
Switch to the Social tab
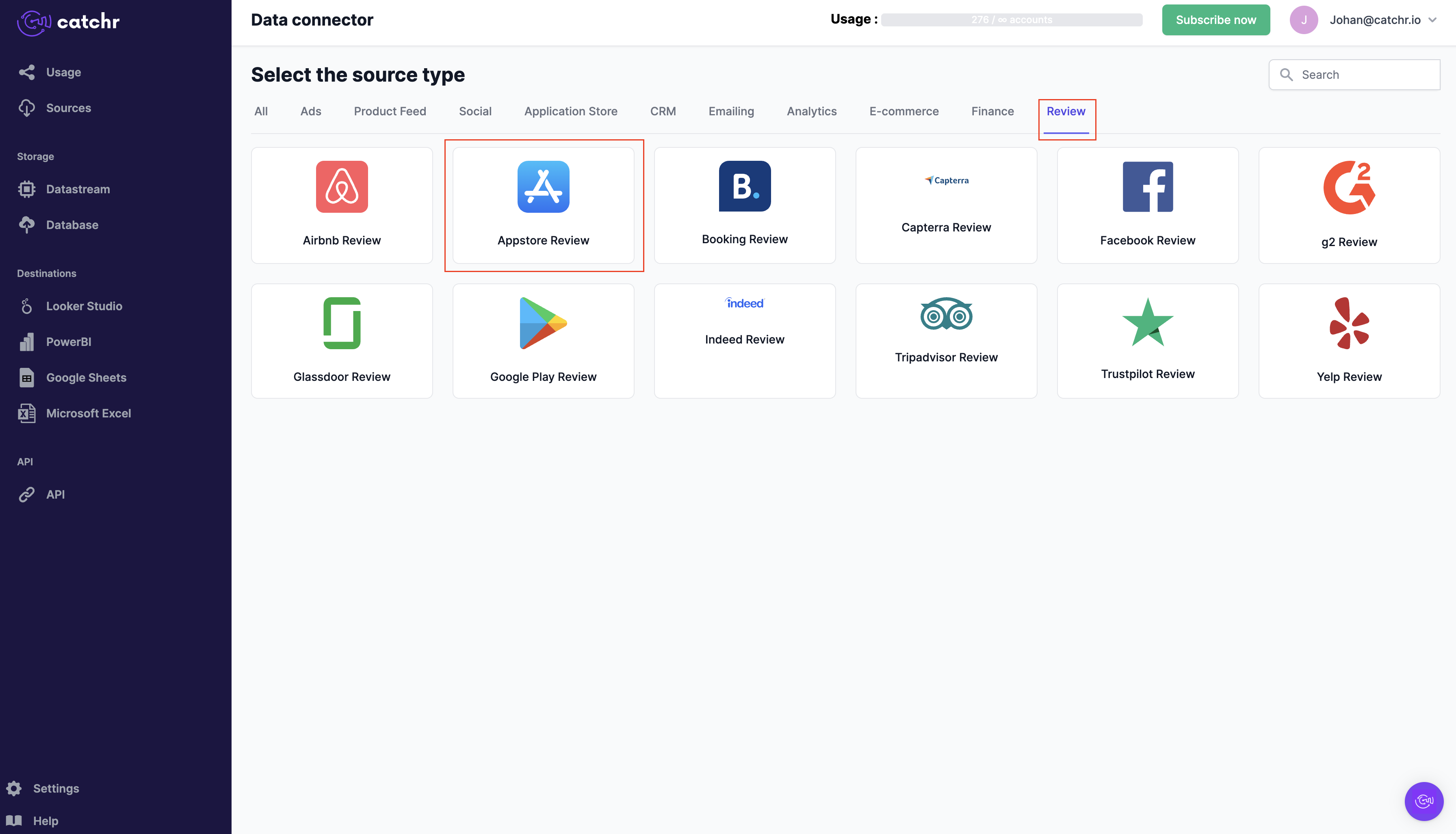pyautogui.click(x=475, y=111)
